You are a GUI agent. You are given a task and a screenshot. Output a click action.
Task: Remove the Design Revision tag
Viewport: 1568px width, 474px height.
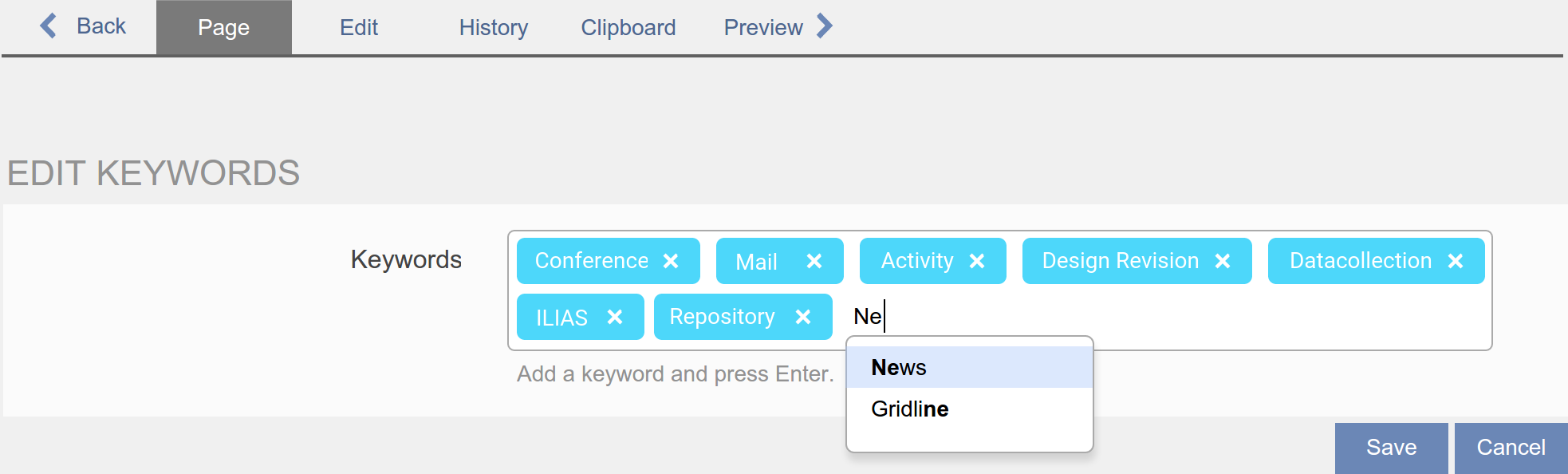coord(1222,261)
